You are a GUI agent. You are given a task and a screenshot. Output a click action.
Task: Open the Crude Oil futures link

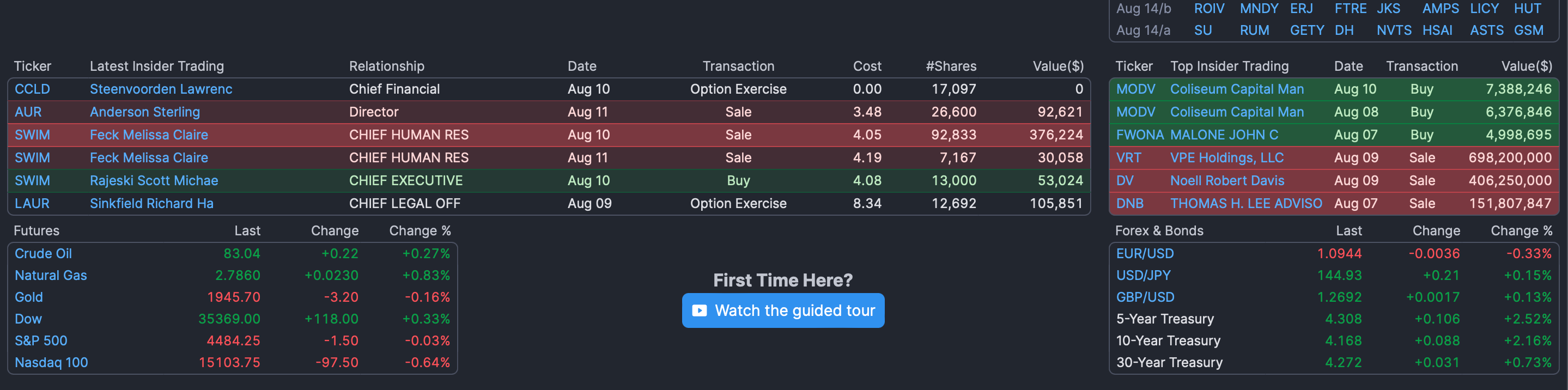[x=43, y=253]
